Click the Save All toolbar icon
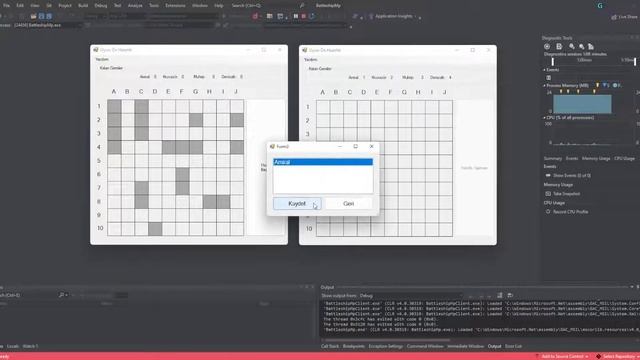Viewport: 640px width, 360px height. pos(49,16)
